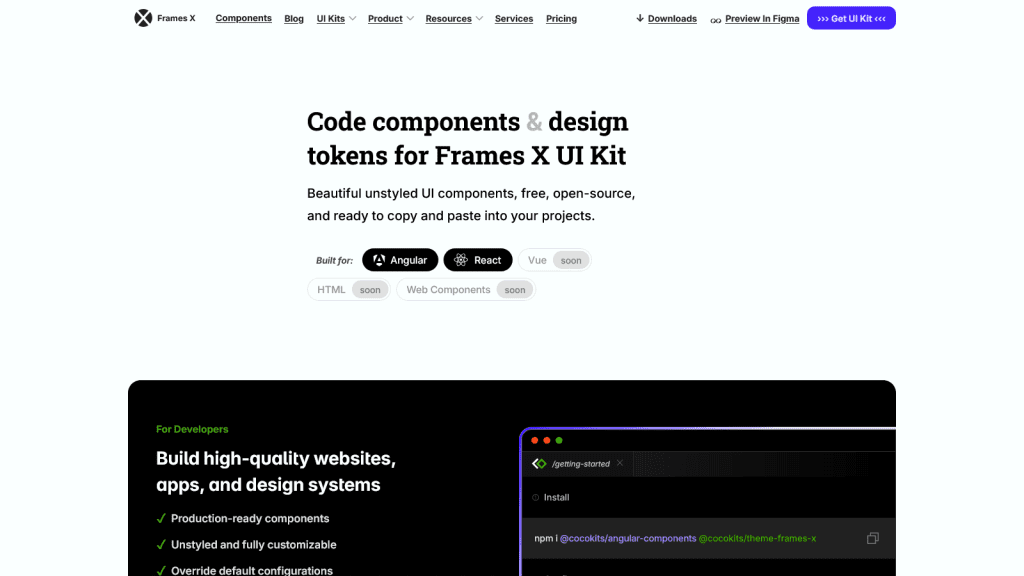The height and width of the screenshot is (576, 1024).
Task: Switch to the getting-started tab
Action: coord(580,464)
